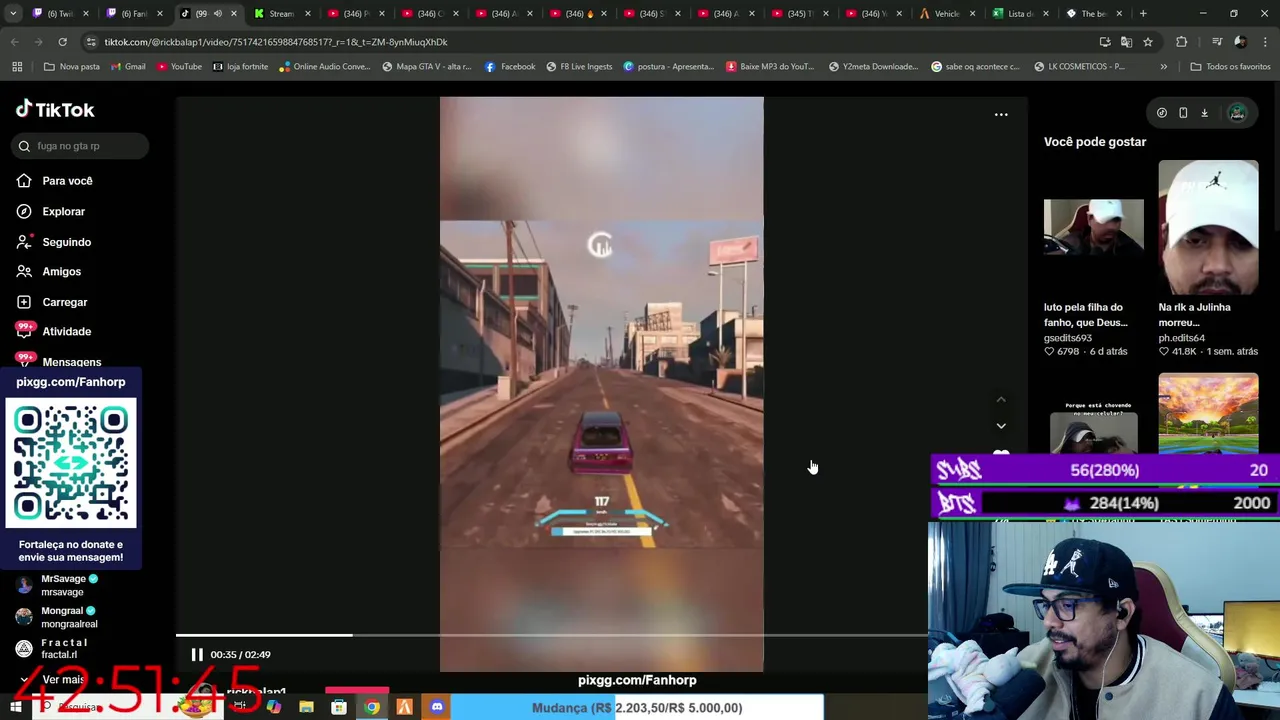Open Mongraal account in sidebar
1280x720 pixels.
point(70,617)
